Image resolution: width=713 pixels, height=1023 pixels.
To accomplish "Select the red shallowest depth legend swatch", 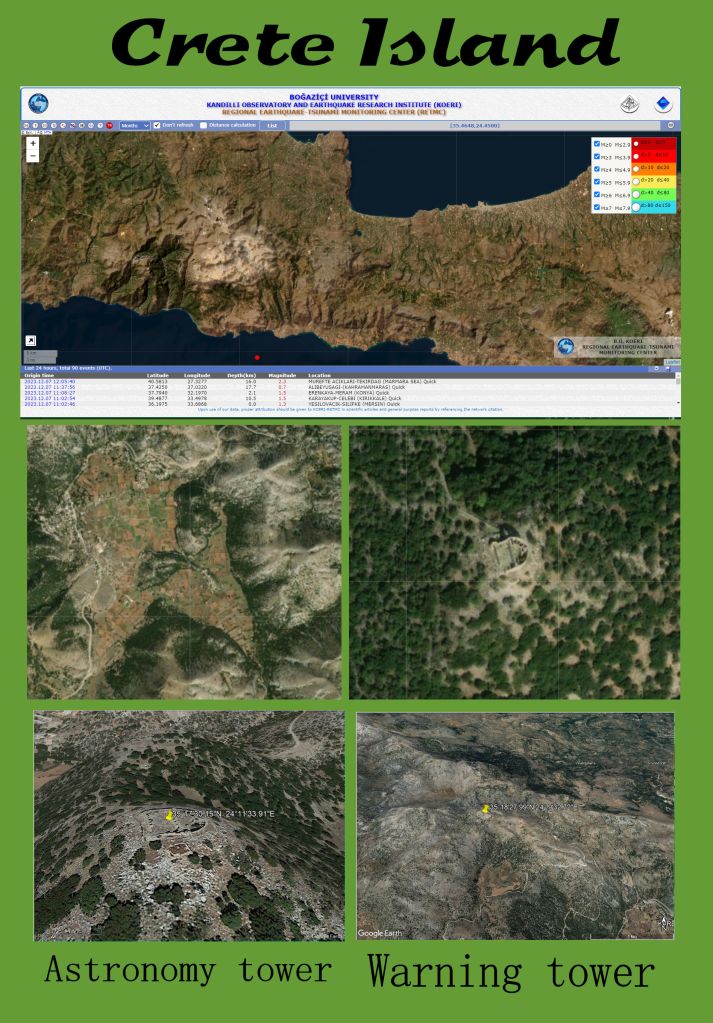I will tap(655, 143).
